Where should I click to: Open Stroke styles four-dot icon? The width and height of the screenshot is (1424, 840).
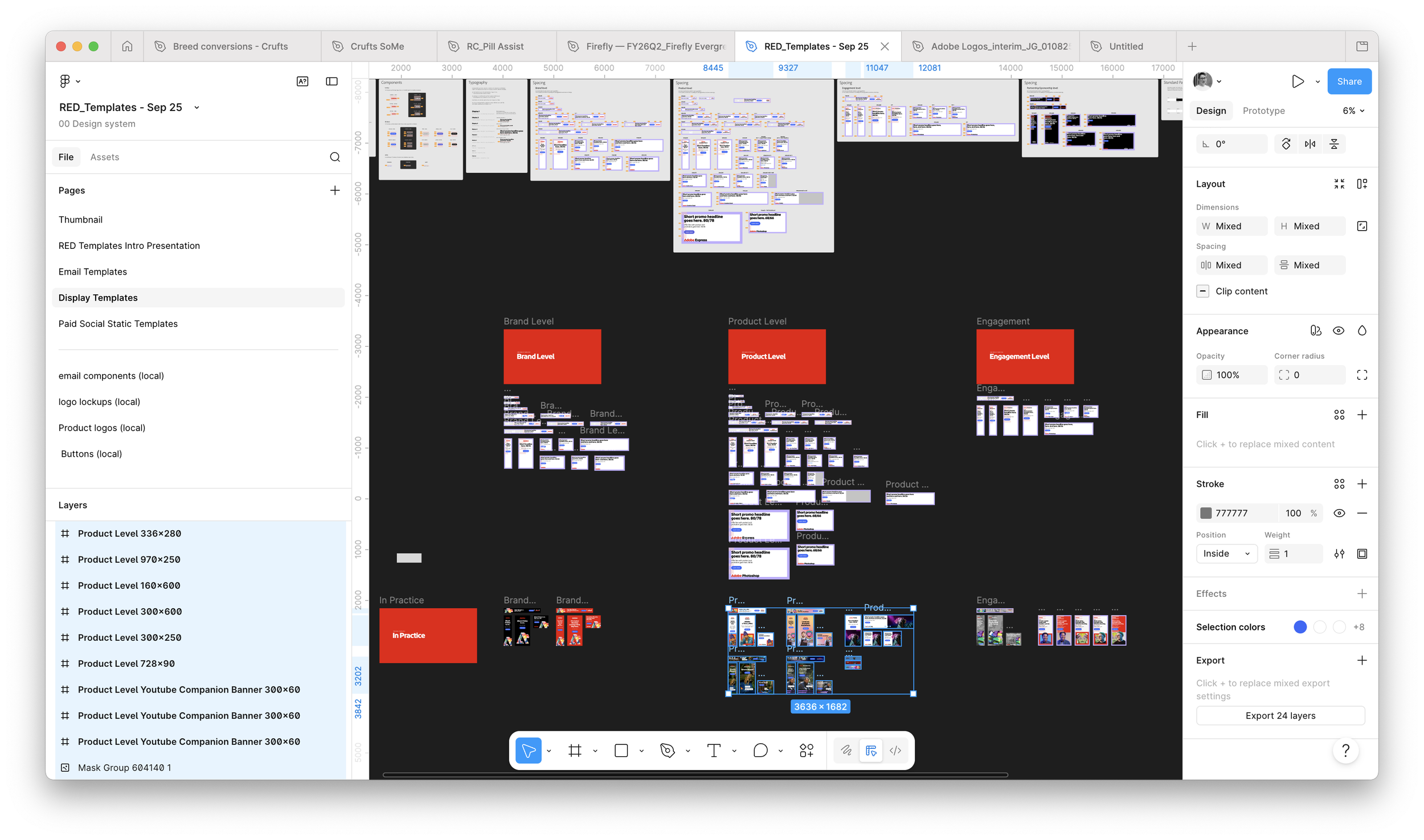click(1339, 484)
